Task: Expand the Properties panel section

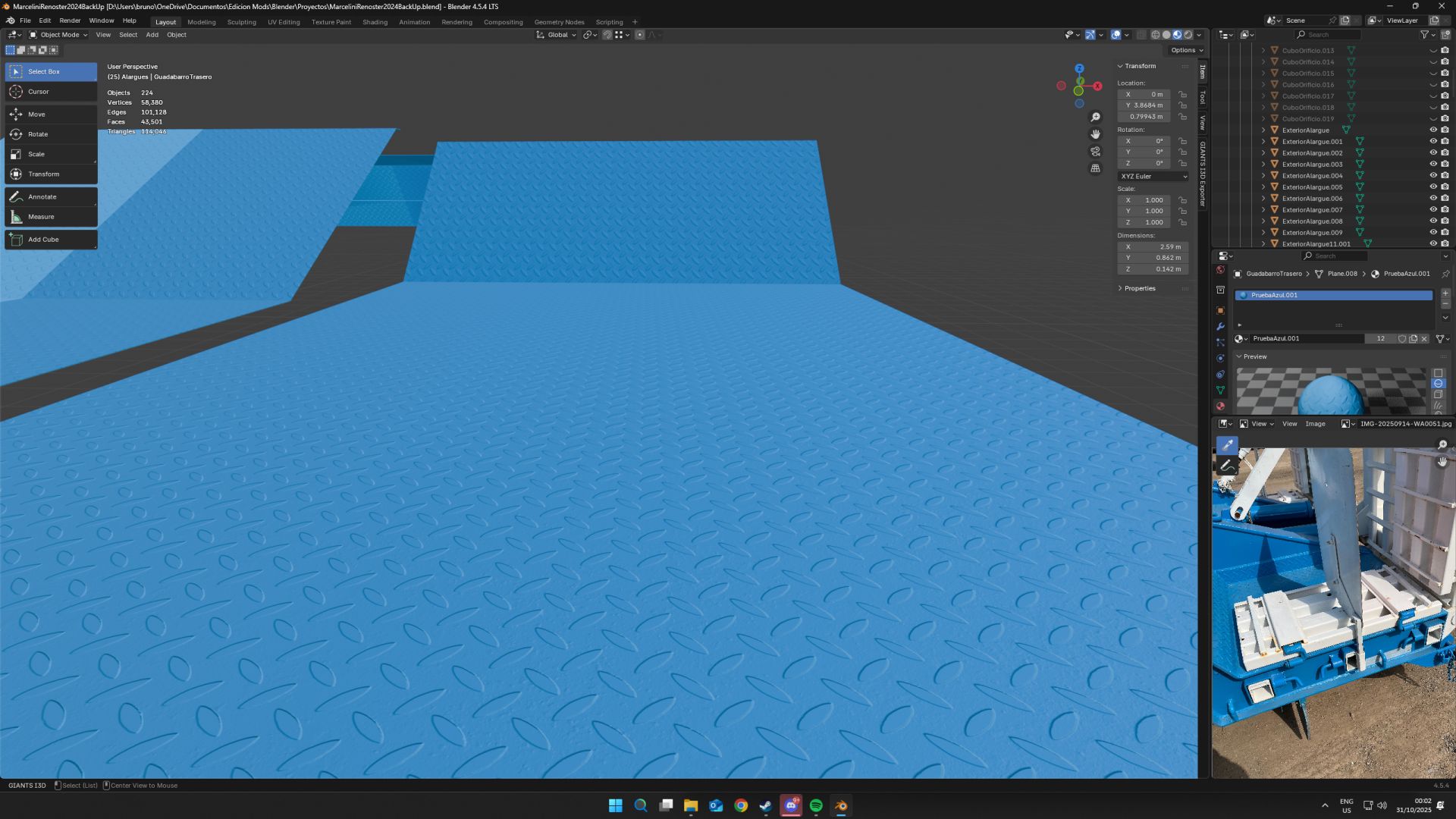Action: [x=1139, y=289]
